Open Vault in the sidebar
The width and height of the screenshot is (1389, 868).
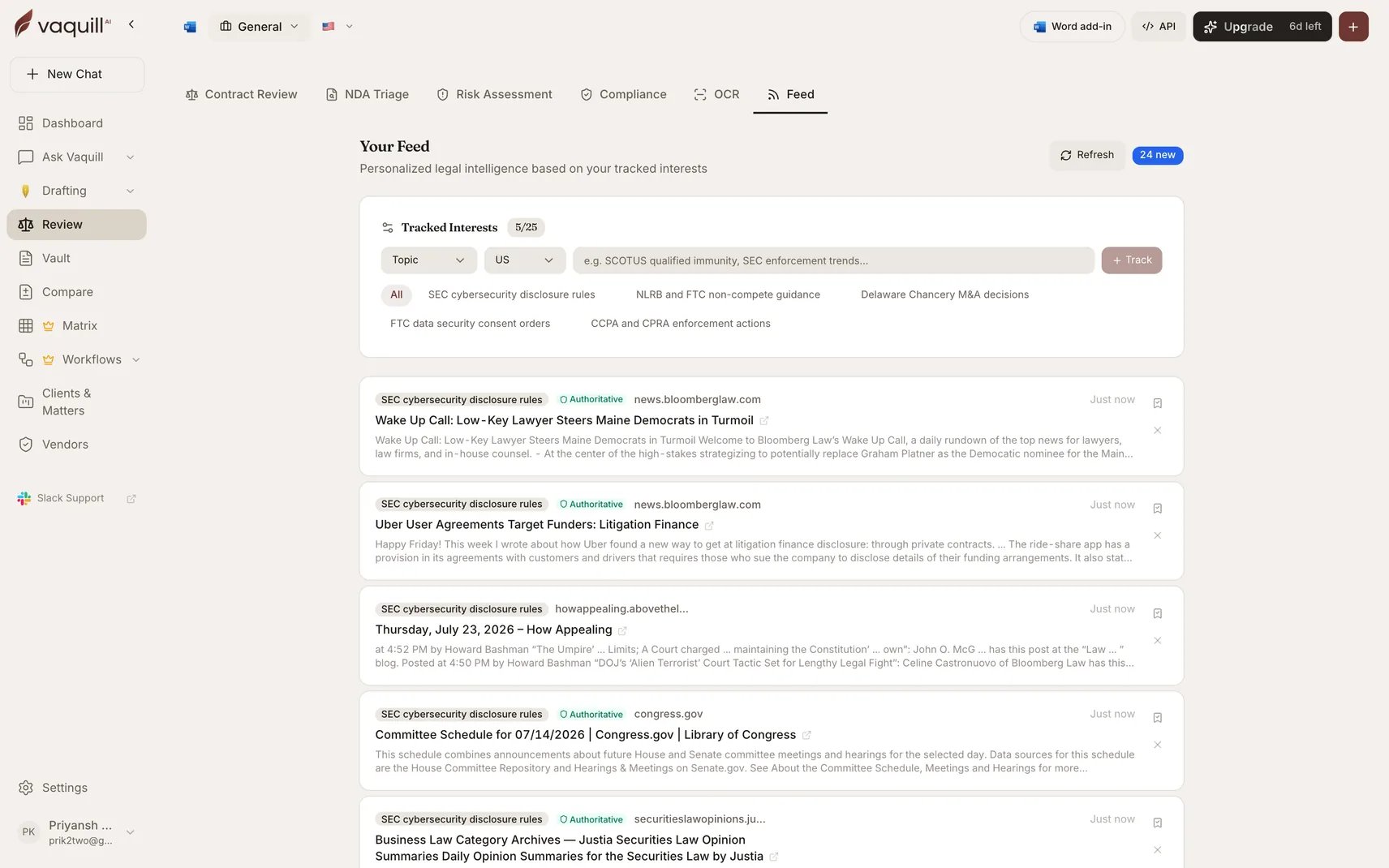pyautogui.click(x=76, y=258)
